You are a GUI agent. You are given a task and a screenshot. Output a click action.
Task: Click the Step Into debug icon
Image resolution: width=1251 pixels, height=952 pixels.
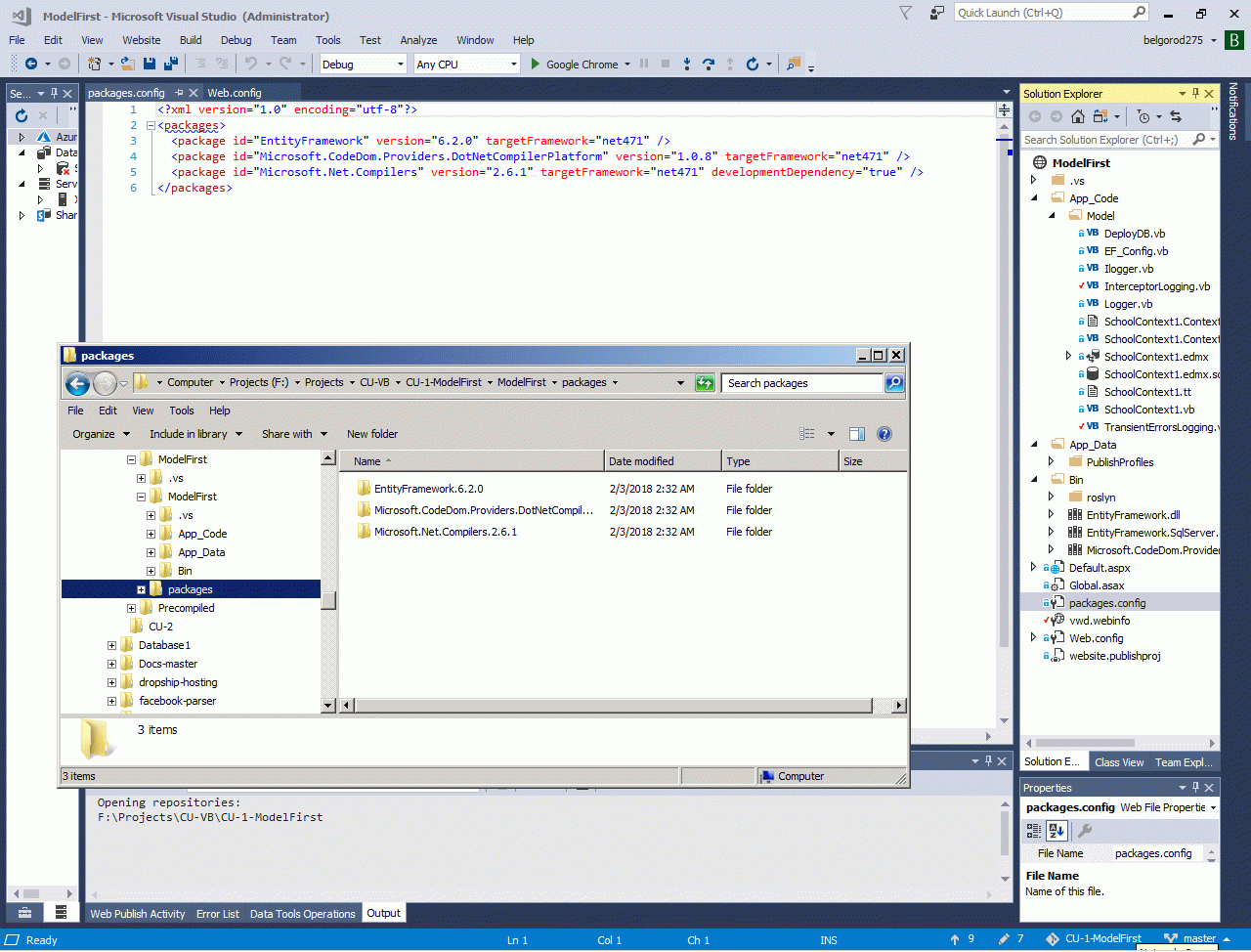point(687,64)
